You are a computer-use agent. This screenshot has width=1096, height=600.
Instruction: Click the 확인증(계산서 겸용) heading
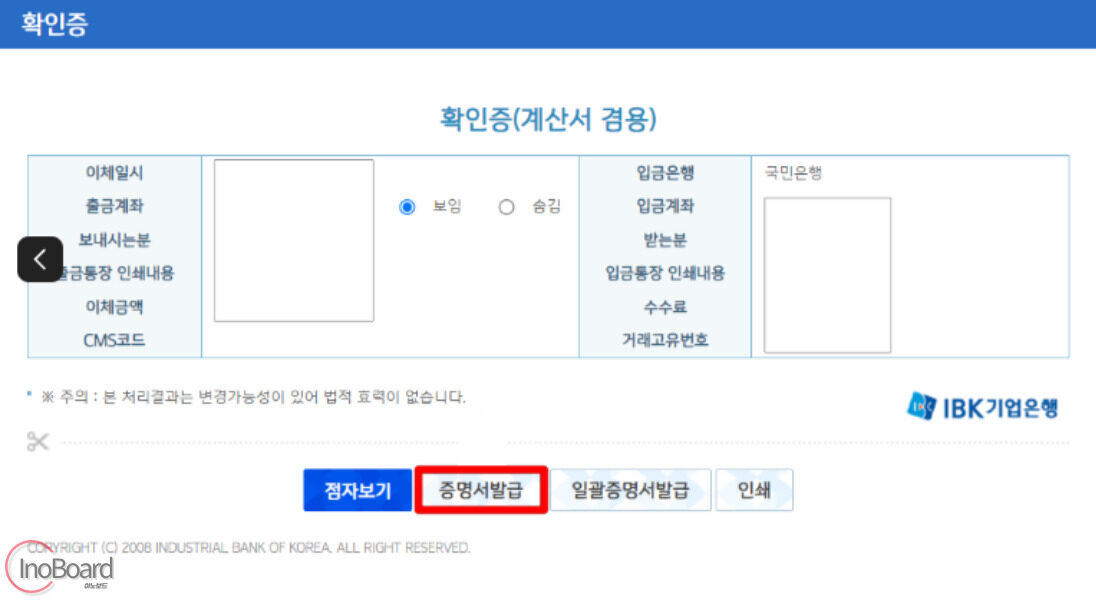pos(548,119)
